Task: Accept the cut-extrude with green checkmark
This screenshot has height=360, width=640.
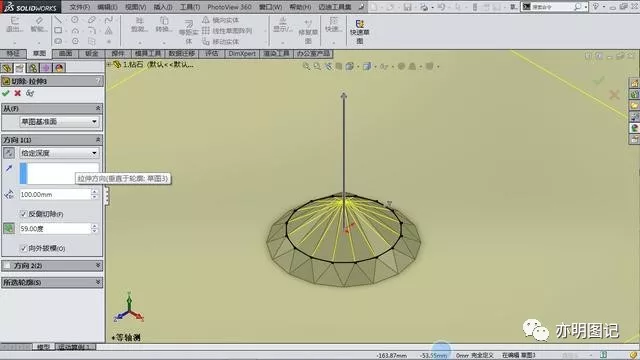Action: coord(6,93)
